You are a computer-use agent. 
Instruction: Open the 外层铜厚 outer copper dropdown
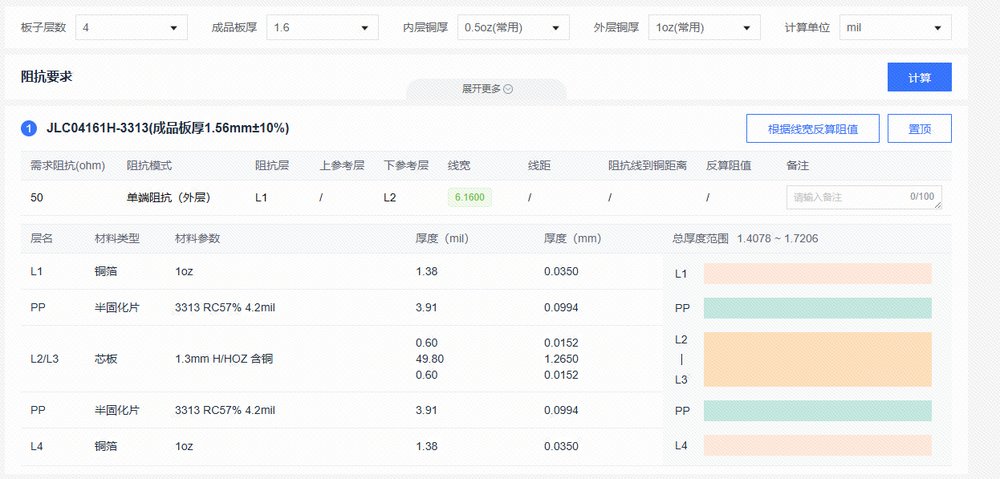[704, 27]
